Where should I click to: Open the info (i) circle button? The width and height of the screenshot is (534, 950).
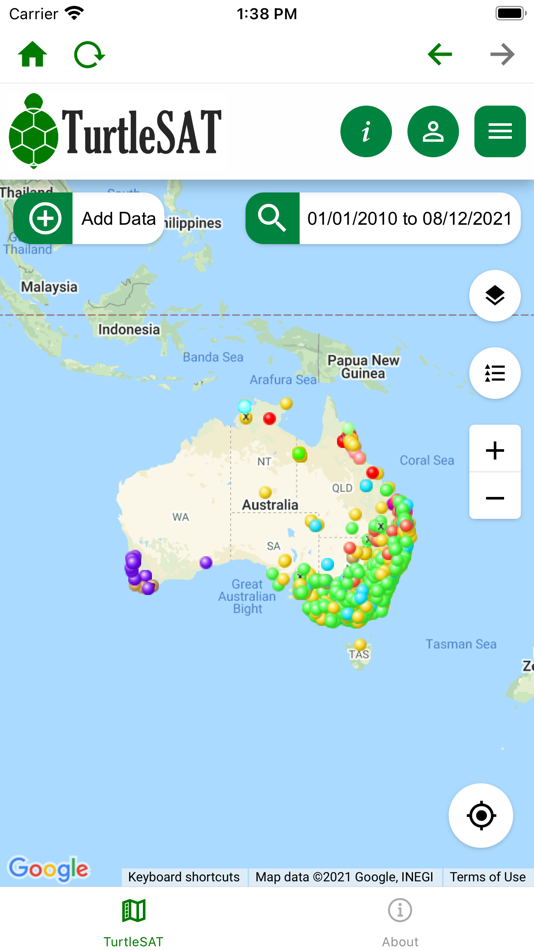click(x=366, y=131)
